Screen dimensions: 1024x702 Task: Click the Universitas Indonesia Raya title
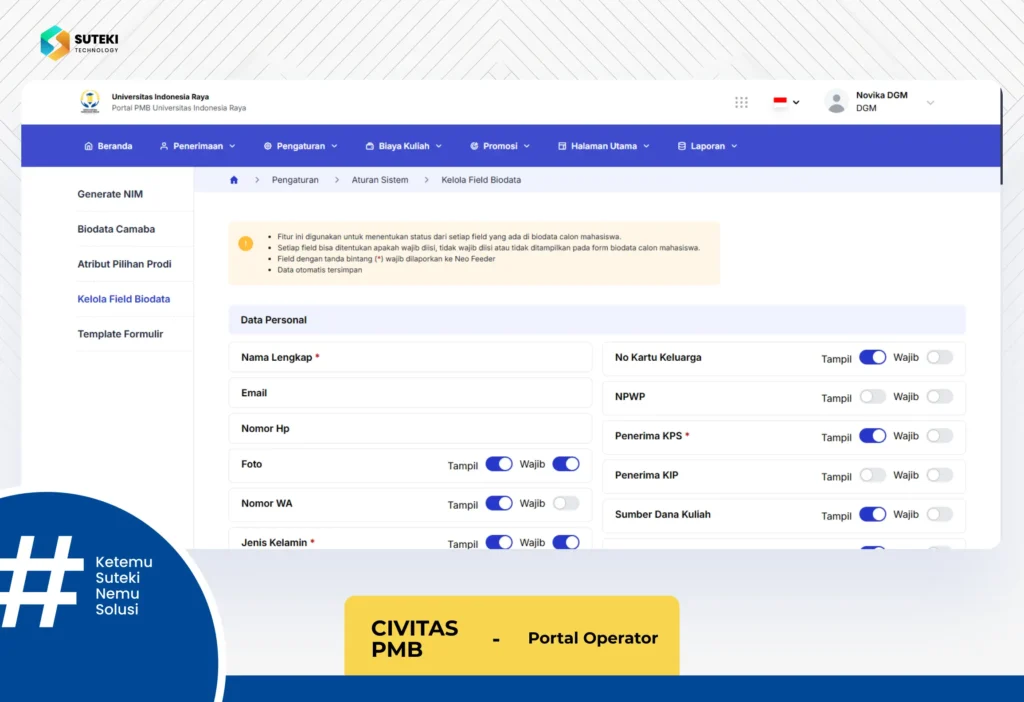(x=160, y=97)
